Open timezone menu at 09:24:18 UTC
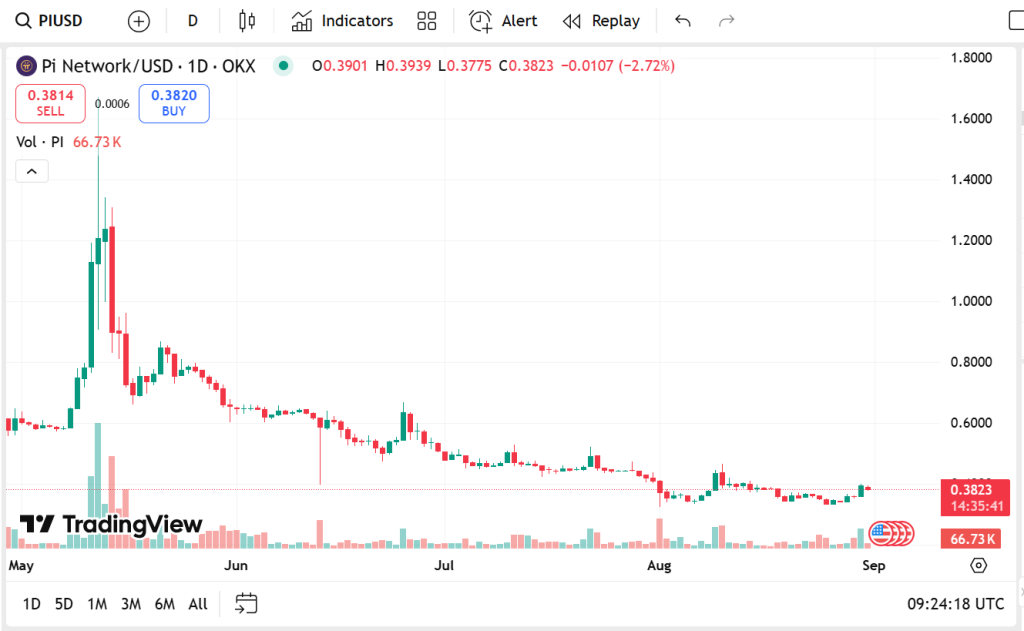 pyautogui.click(x=955, y=604)
